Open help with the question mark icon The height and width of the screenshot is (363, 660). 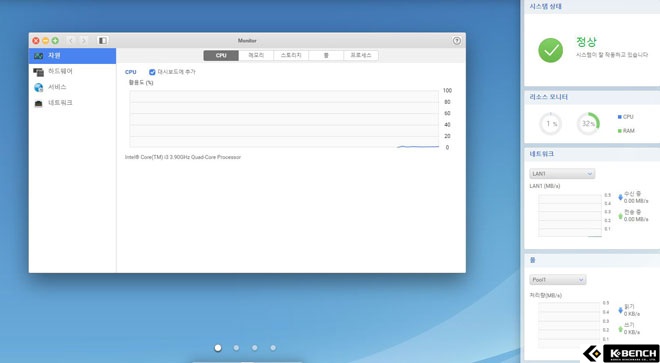pos(457,40)
